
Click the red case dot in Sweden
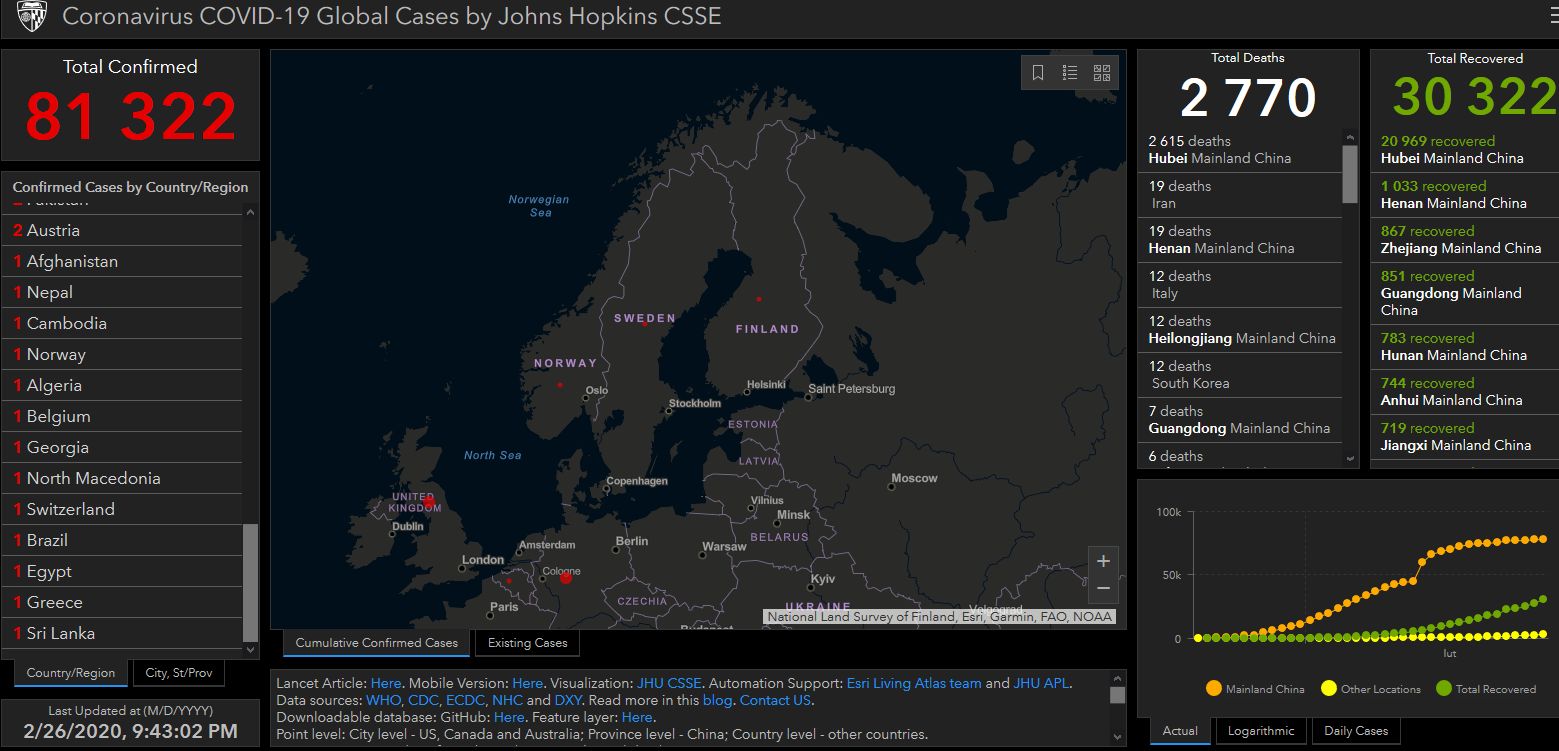pos(644,323)
